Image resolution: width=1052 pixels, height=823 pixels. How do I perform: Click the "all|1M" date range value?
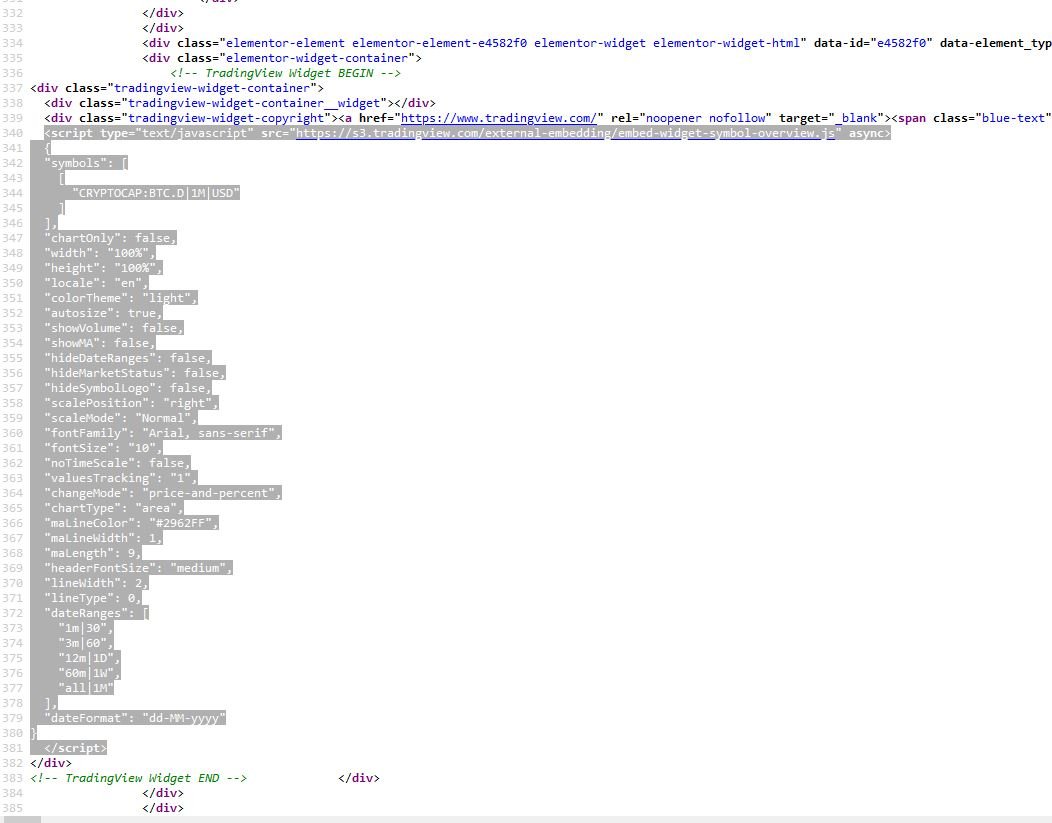(86, 688)
